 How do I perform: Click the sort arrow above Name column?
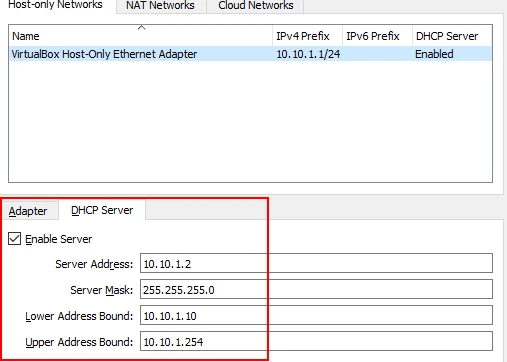pyautogui.click(x=141, y=27)
